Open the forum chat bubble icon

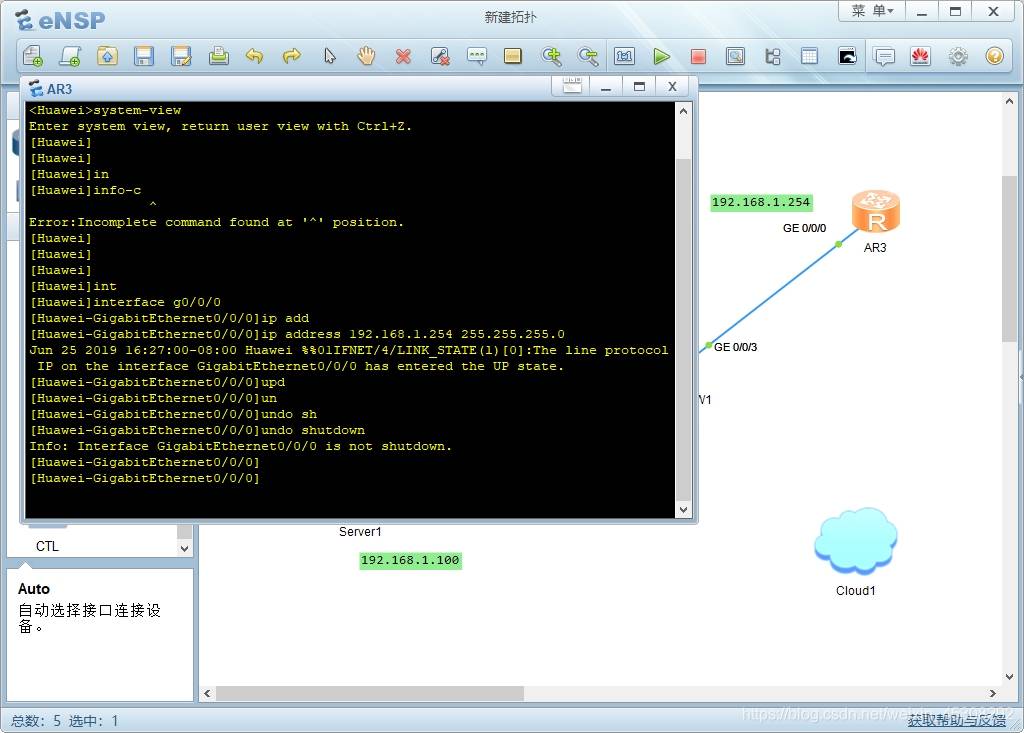point(884,56)
